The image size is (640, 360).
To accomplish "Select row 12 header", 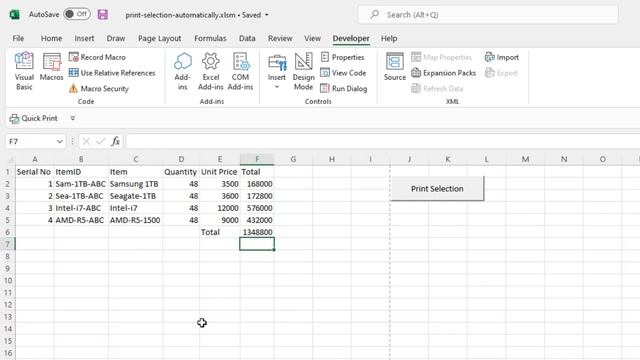I will (8, 304).
